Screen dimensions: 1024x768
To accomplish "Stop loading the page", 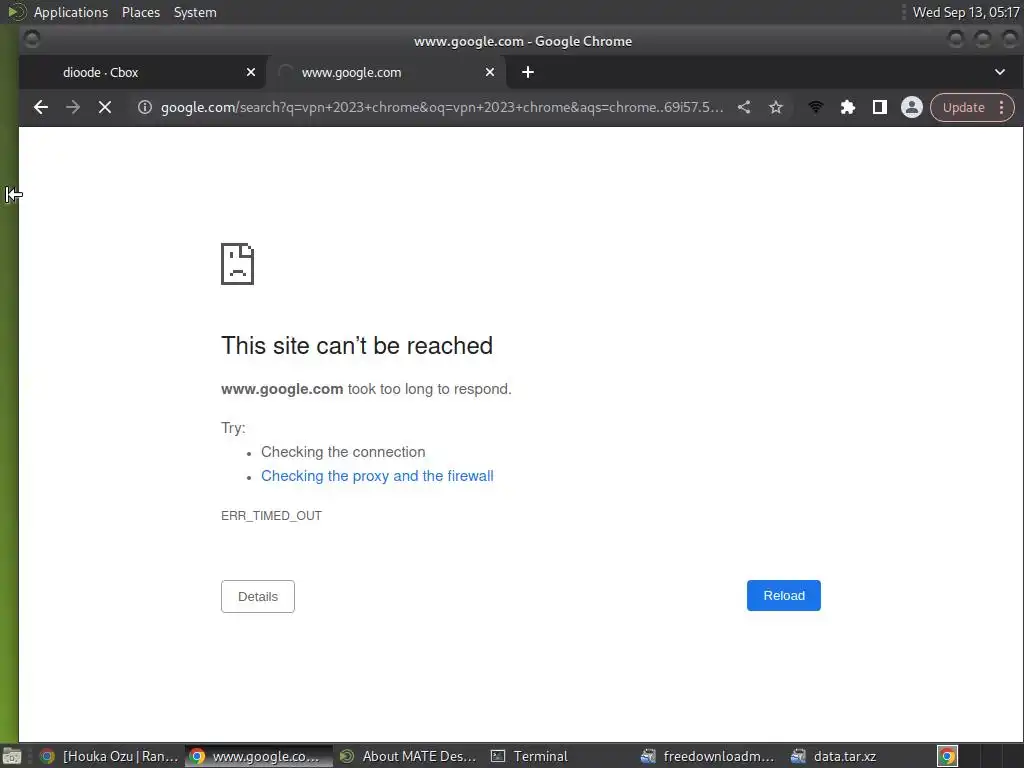I will [x=104, y=107].
